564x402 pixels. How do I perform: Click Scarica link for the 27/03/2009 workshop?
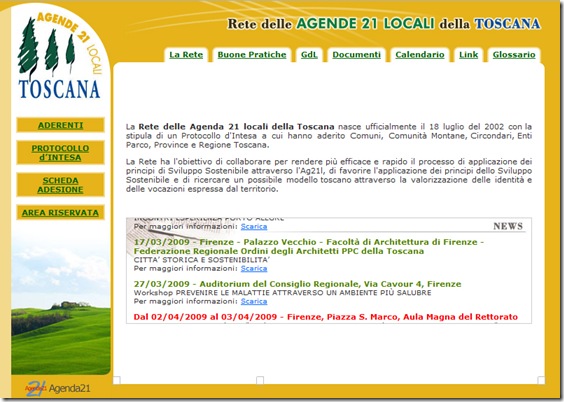(x=254, y=301)
